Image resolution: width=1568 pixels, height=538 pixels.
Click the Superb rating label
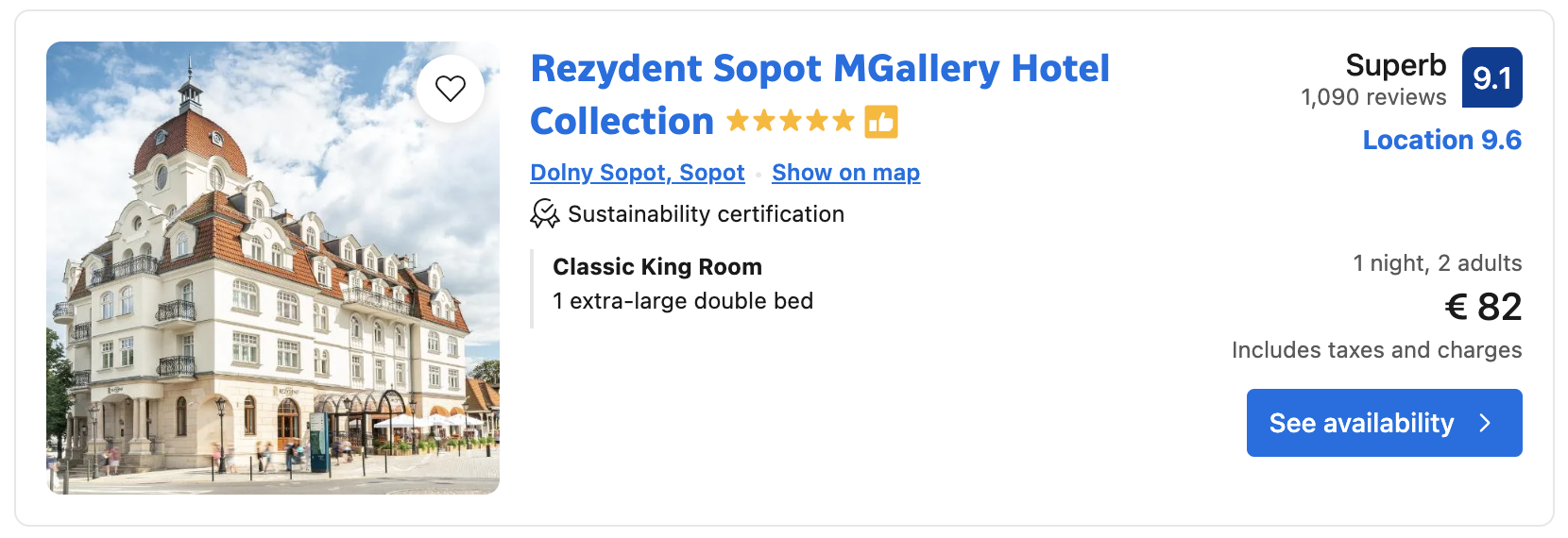(1395, 65)
